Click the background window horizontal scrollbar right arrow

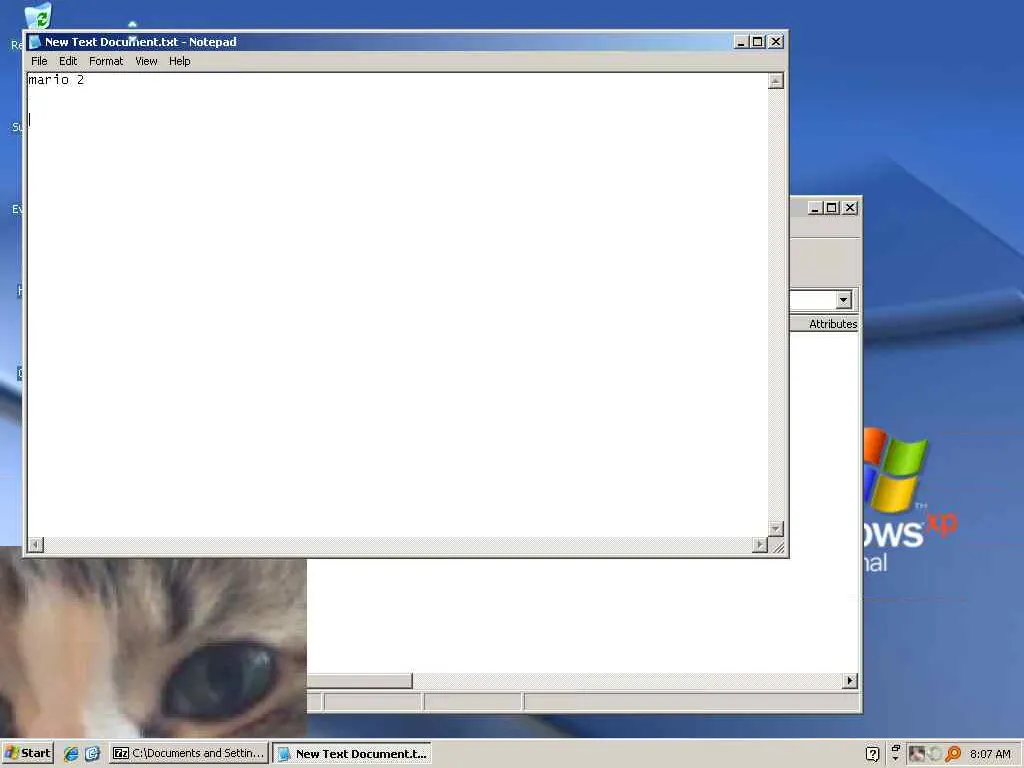click(x=850, y=680)
